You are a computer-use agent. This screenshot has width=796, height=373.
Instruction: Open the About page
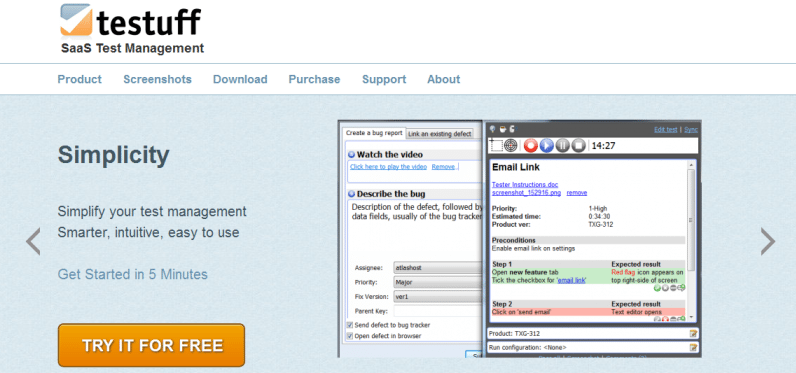pyautogui.click(x=444, y=79)
